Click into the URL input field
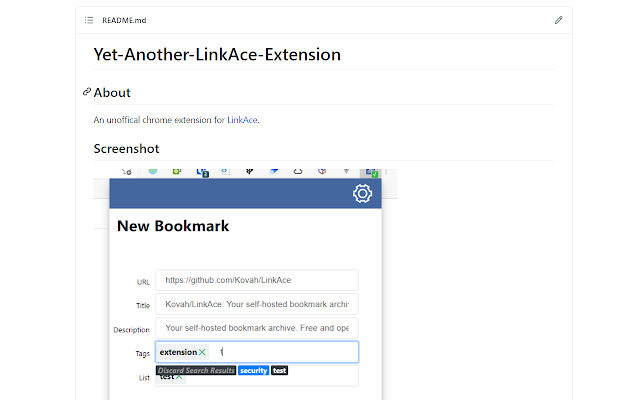640x400 pixels. coord(257,281)
